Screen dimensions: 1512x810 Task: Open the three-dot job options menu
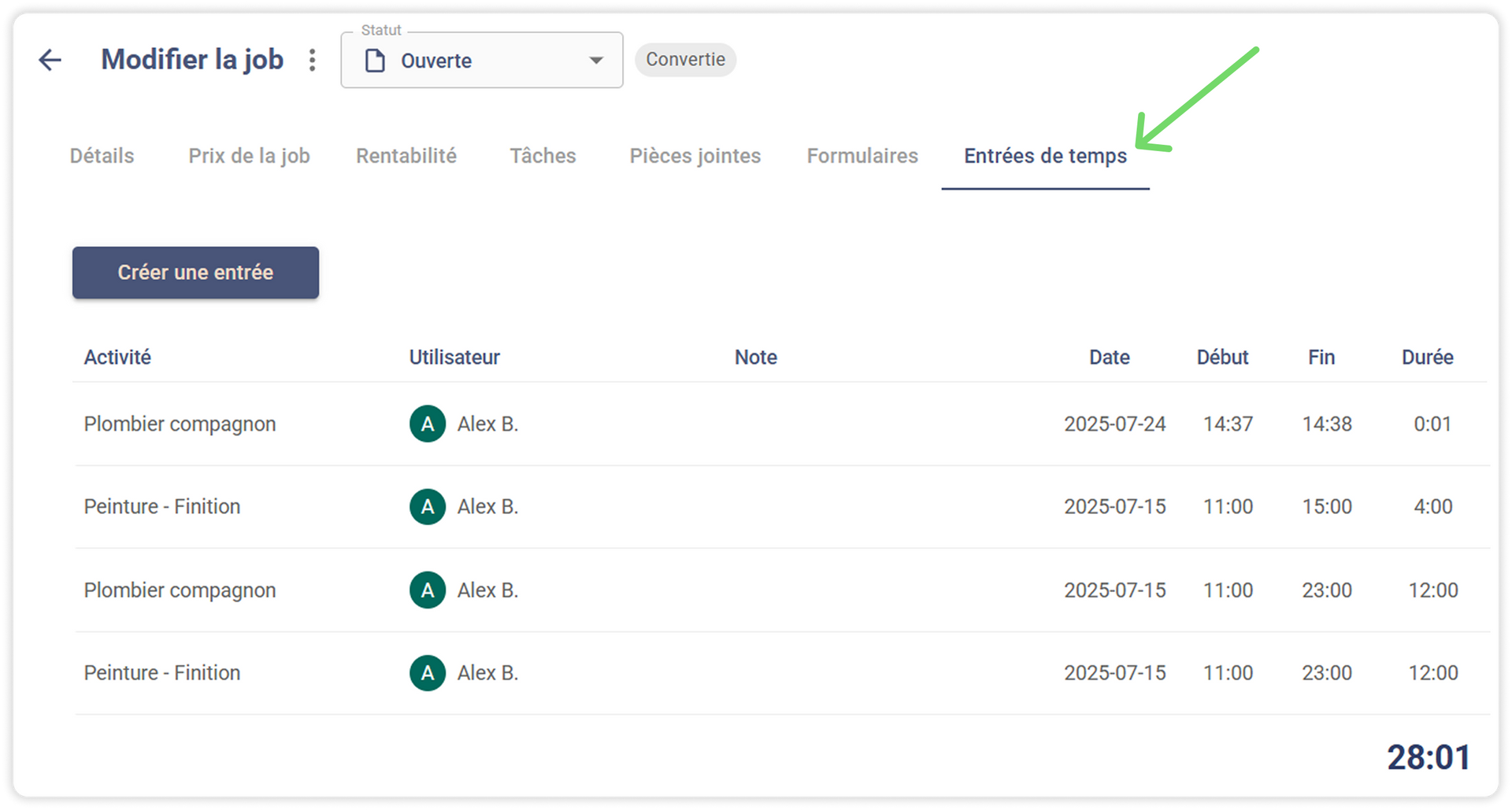pyautogui.click(x=313, y=60)
